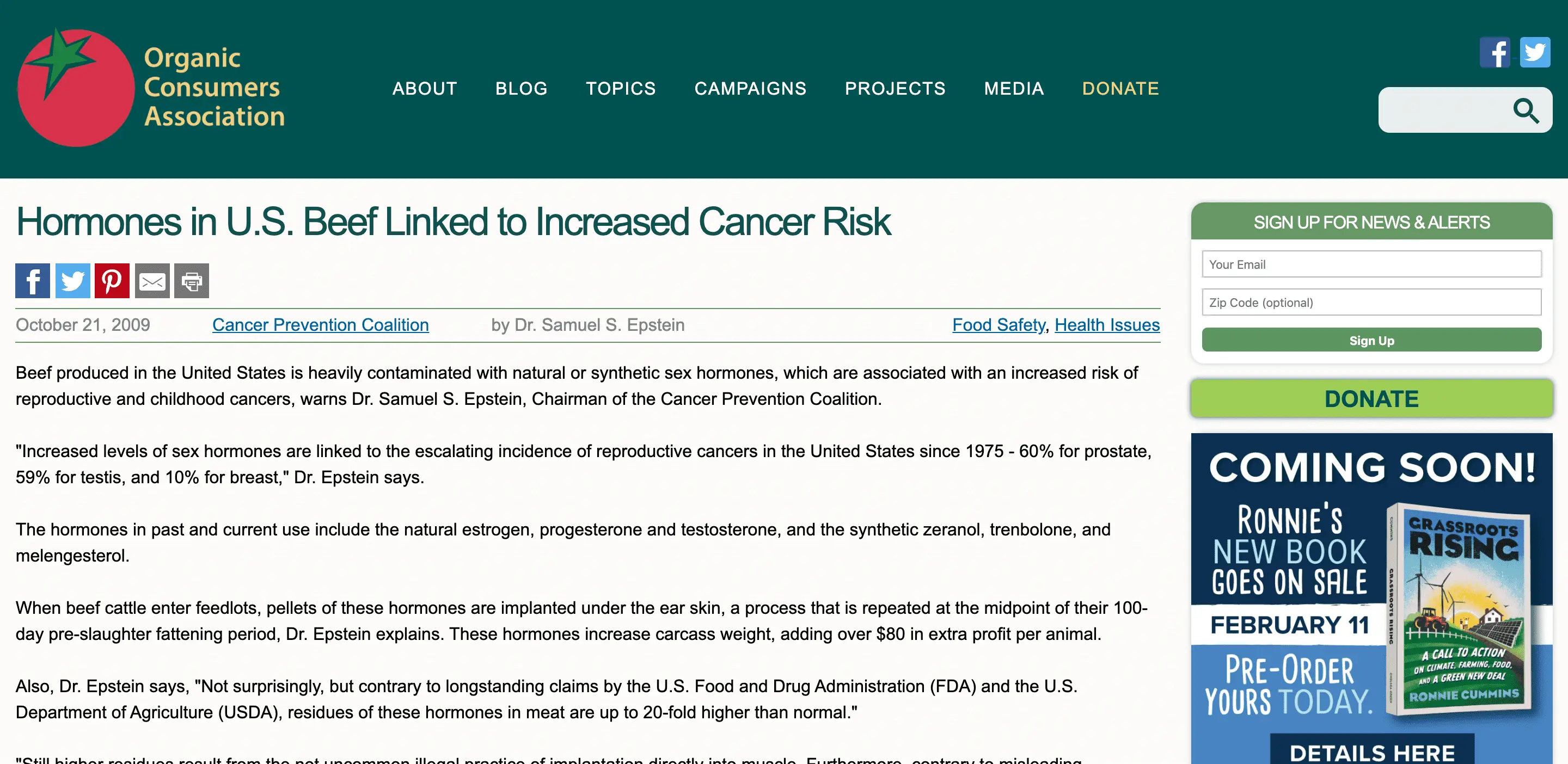Click the magnifying glass search icon
The height and width of the screenshot is (764, 1568).
pos(1526,110)
